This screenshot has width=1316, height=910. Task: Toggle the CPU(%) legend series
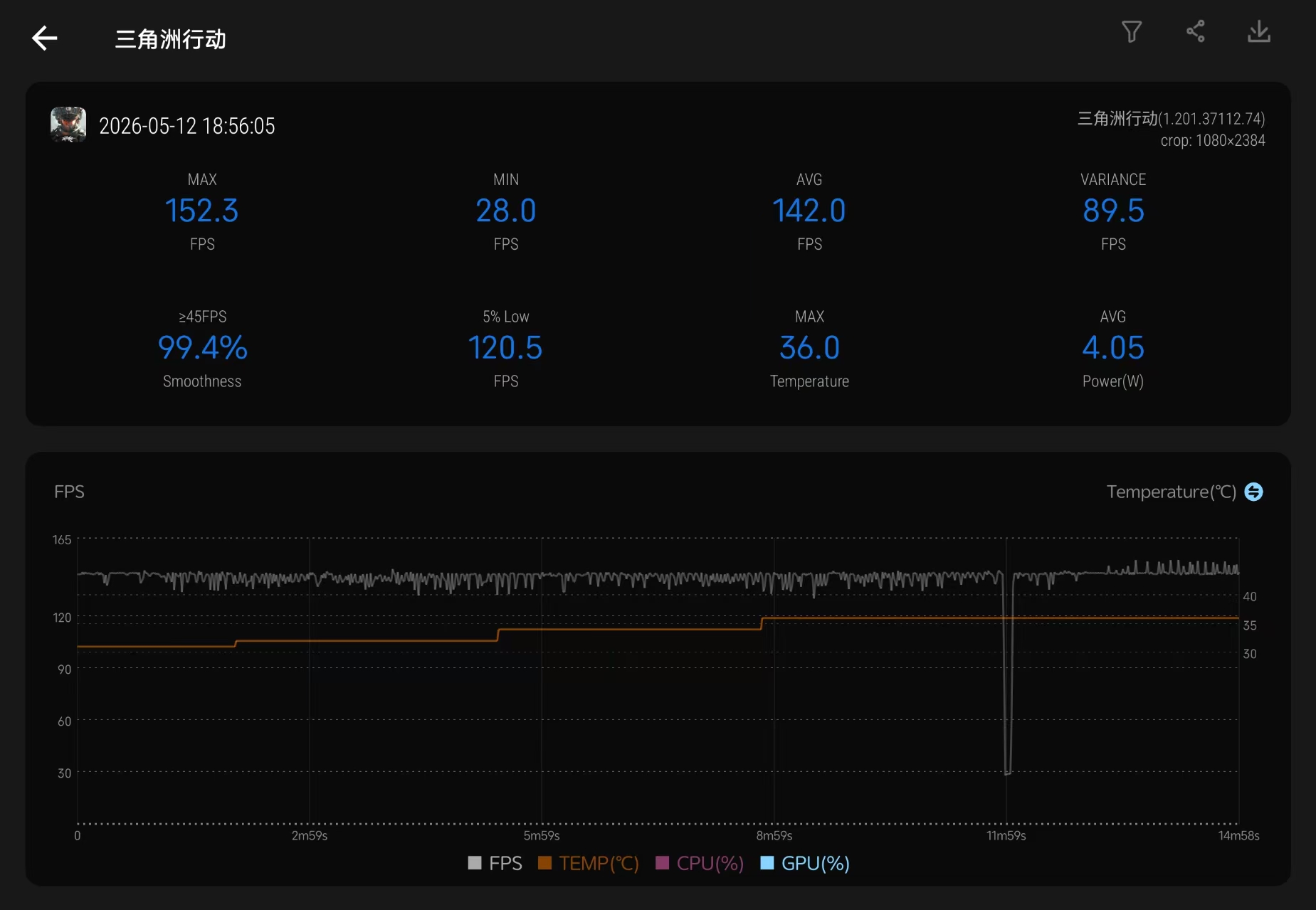700,863
